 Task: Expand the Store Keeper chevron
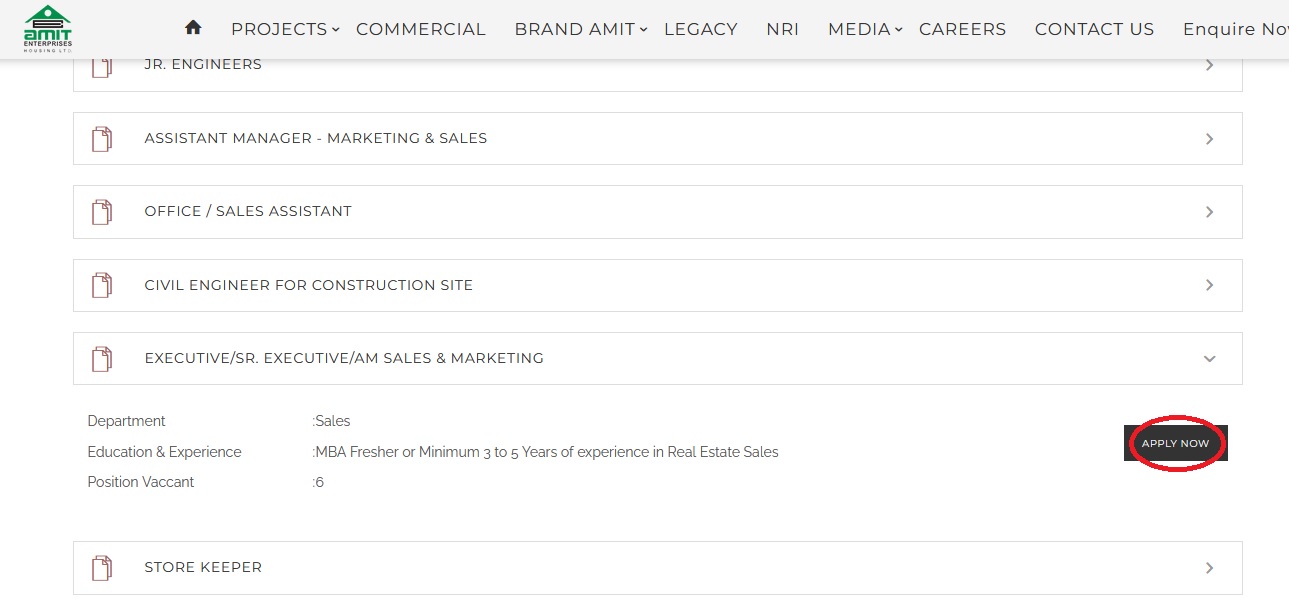(x=1209, y=568)
